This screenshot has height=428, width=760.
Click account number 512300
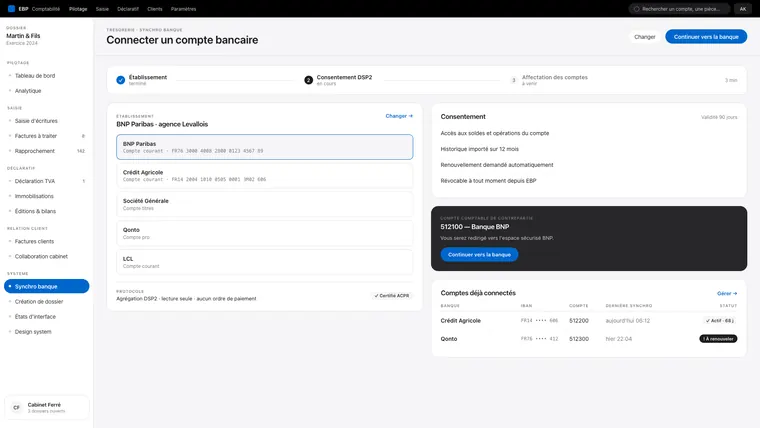point(579,339)
